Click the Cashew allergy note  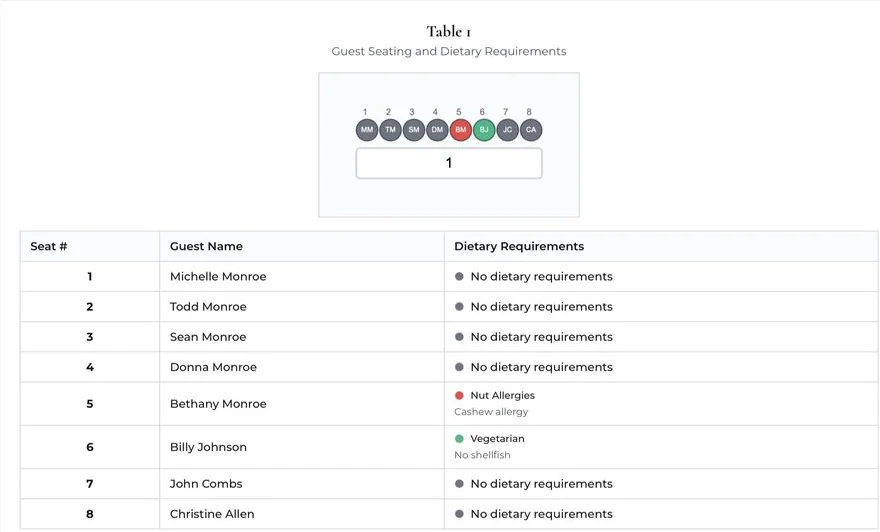(x=491, y=412)
